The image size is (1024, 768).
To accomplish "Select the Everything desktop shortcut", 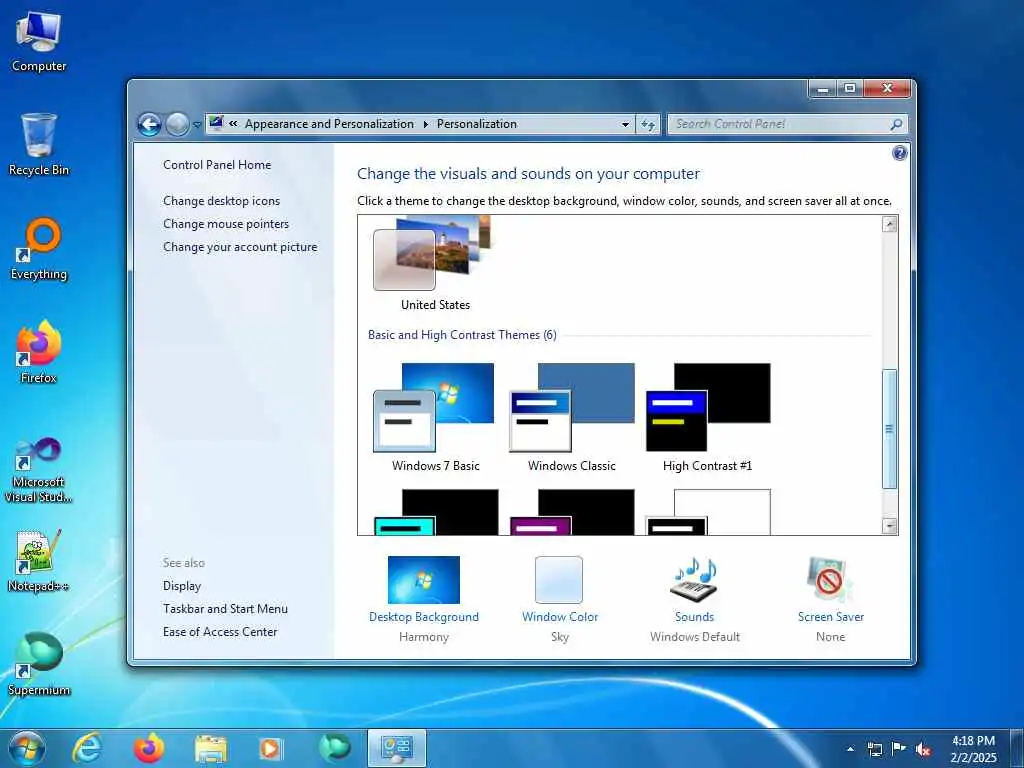I will [39, 249].
